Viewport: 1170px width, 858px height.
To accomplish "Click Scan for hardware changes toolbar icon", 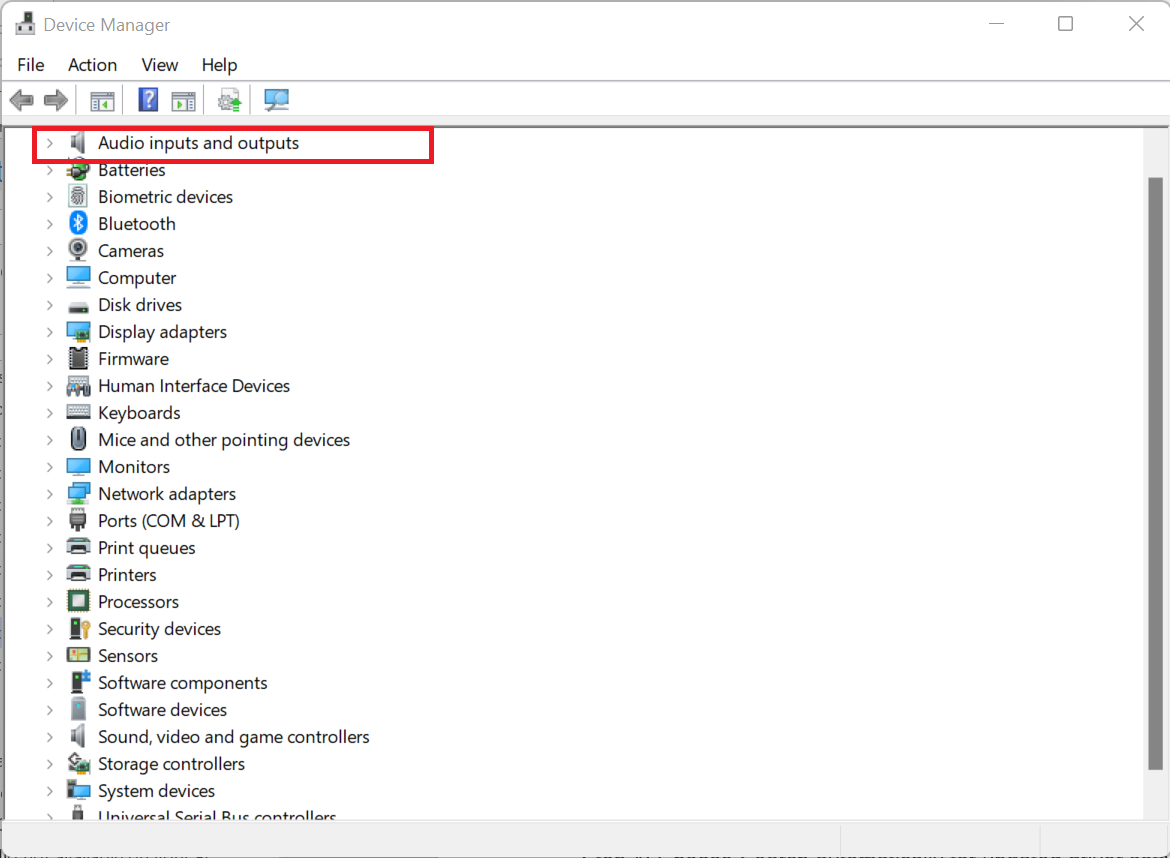I will (276, 100).
